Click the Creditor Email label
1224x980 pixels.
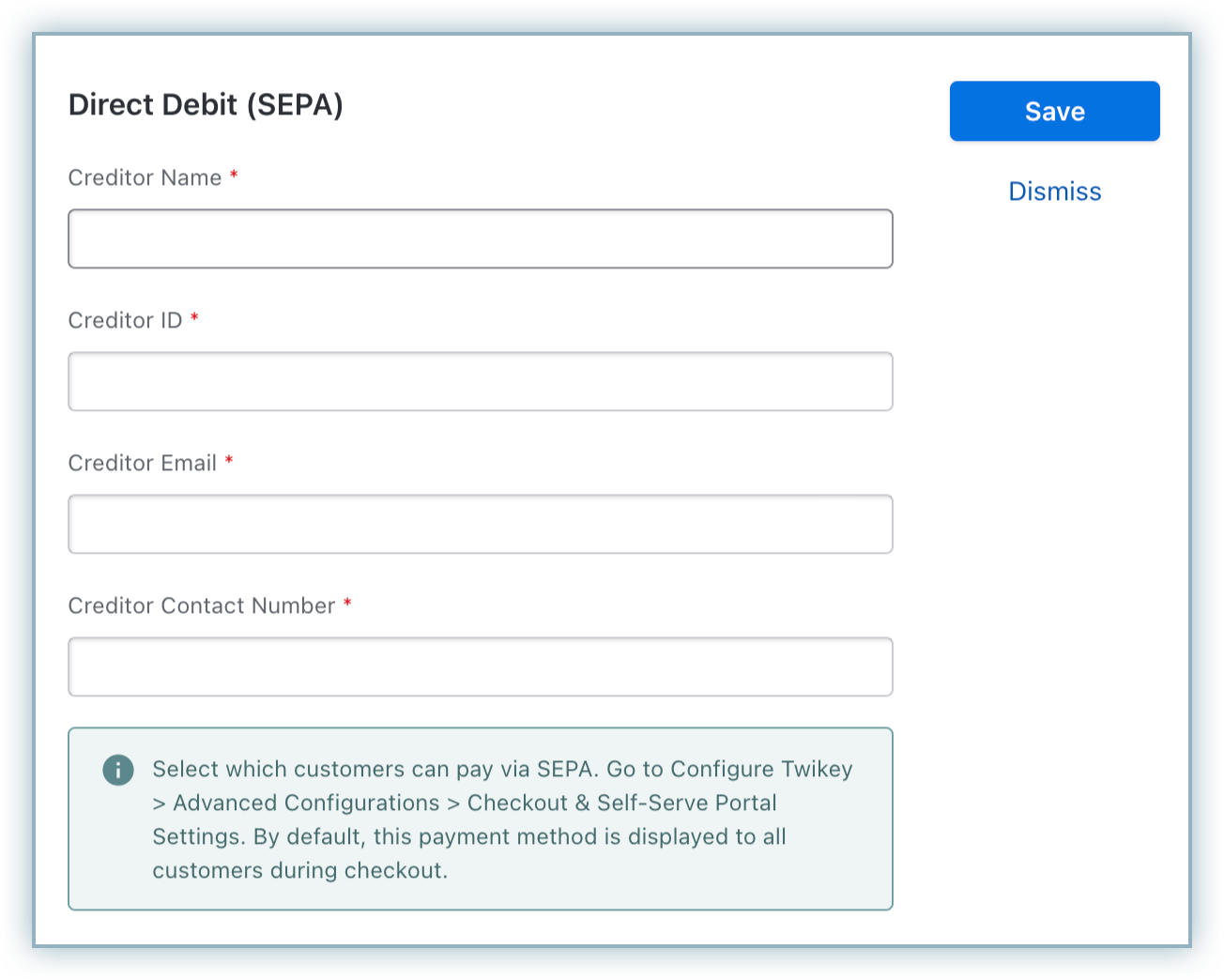coord(142,464)
